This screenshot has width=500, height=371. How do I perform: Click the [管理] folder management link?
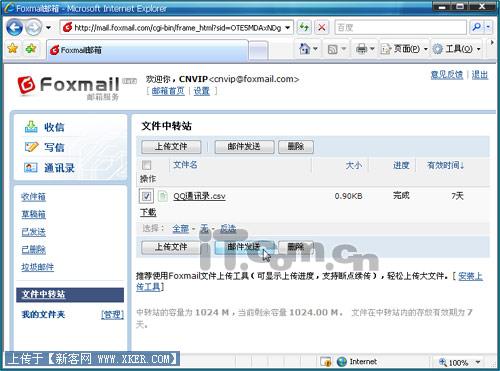[112, 314]
